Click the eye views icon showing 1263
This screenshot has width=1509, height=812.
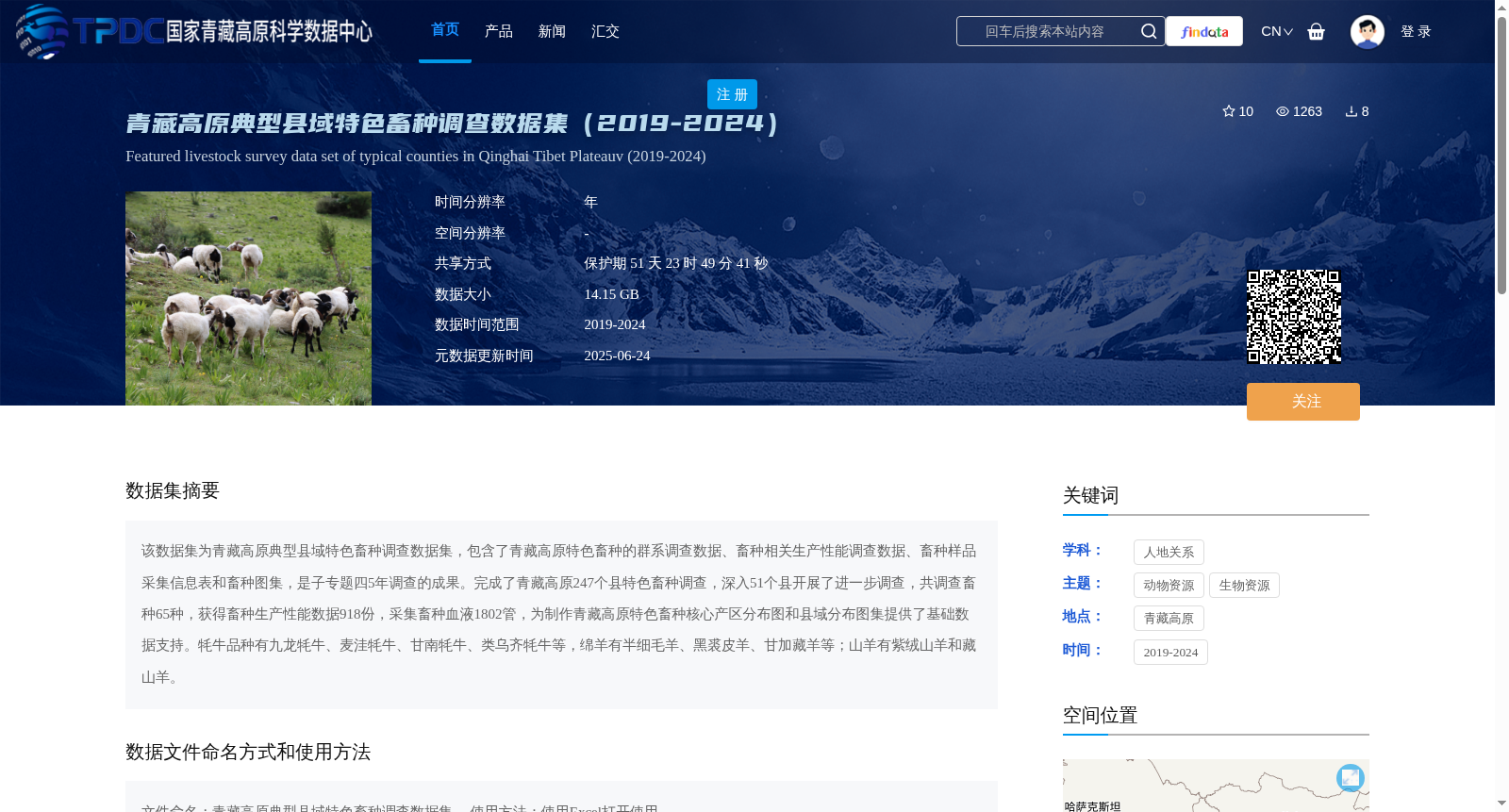1282,111
